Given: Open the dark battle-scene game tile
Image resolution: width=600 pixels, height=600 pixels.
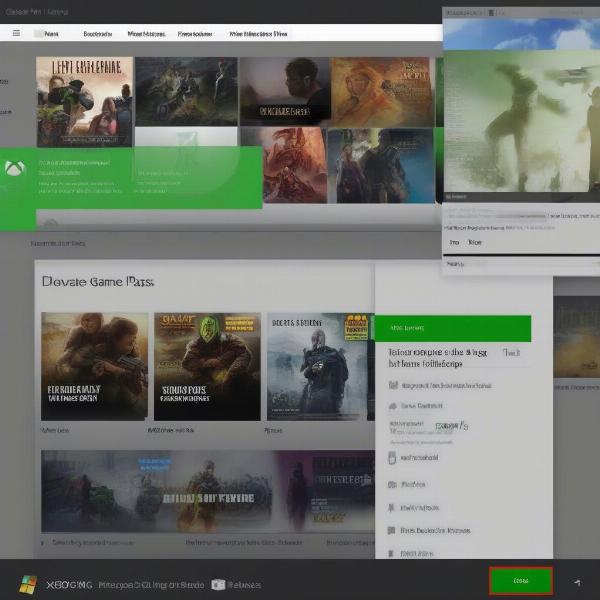Looking at the screenshot, I should [x=186, y=91].
